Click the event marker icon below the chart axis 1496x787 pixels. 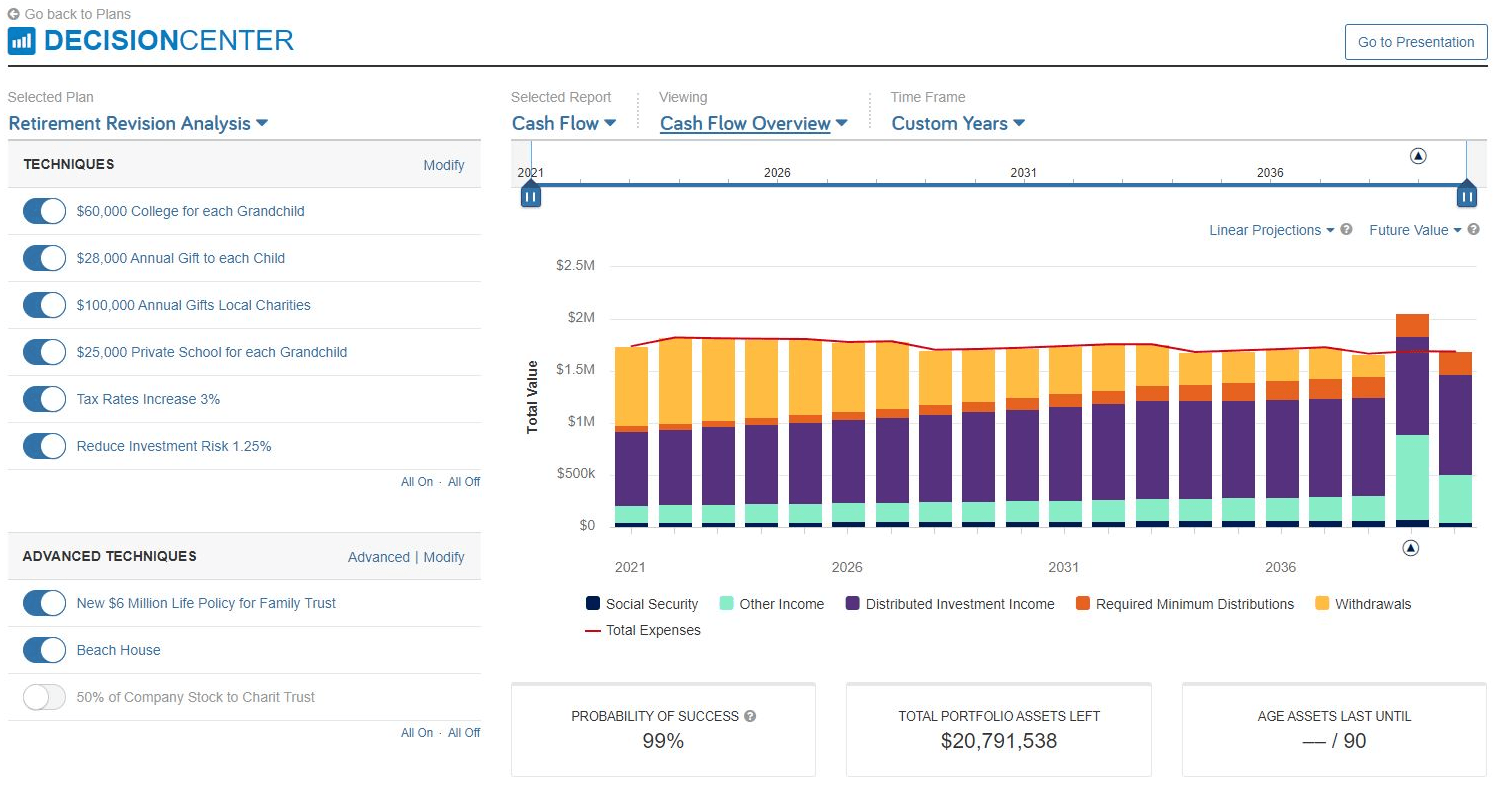[1410, 548]
